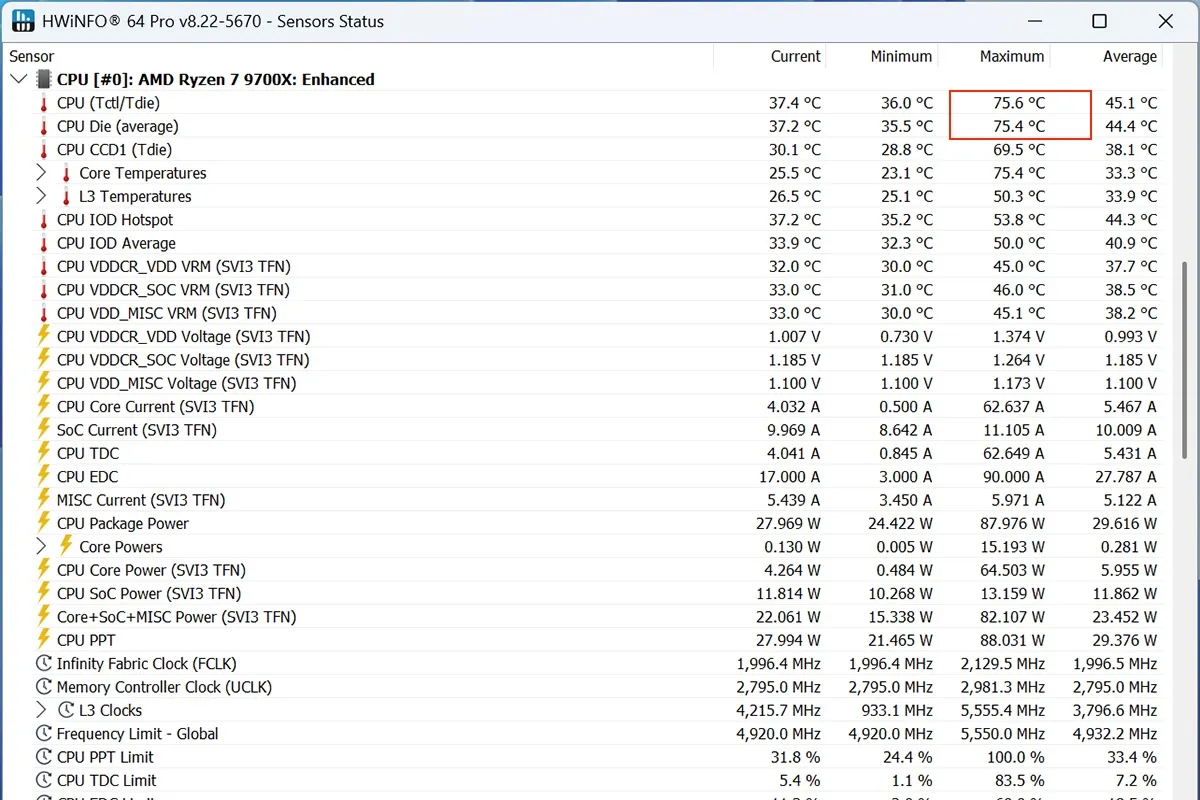Click the clock icon for Memory Controller Clock

[x=43, y=687]
